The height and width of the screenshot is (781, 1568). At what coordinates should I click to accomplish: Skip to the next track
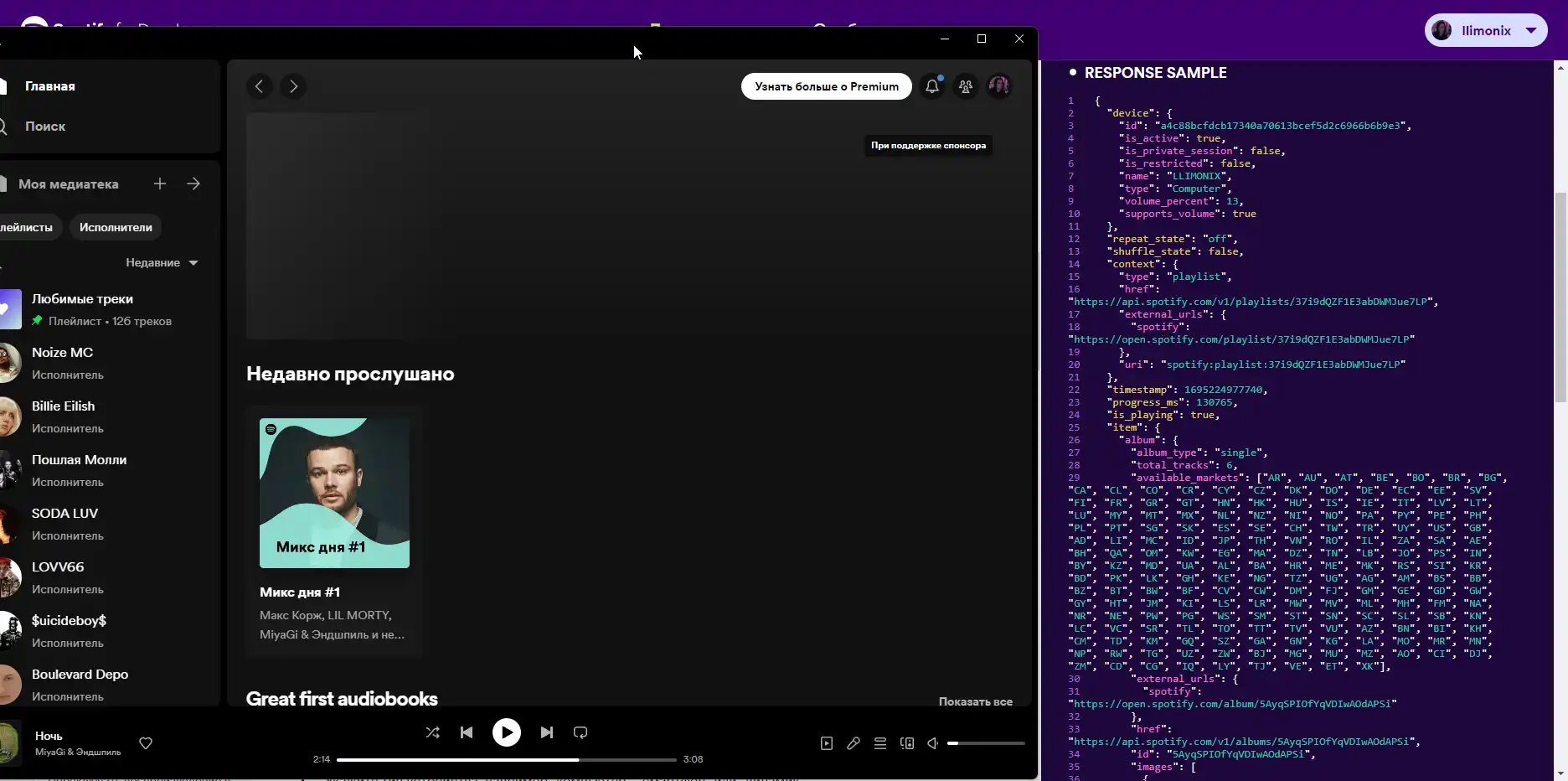coord(547,732)
